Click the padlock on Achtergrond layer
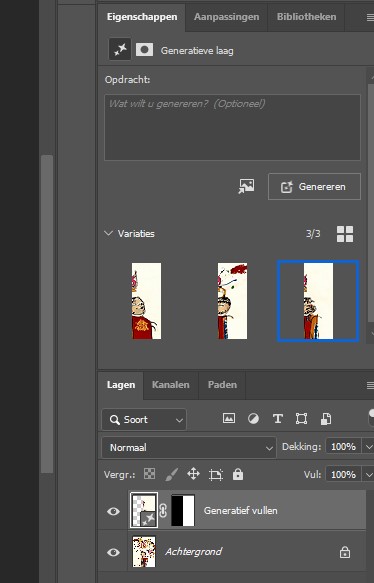 pos(345,552)
